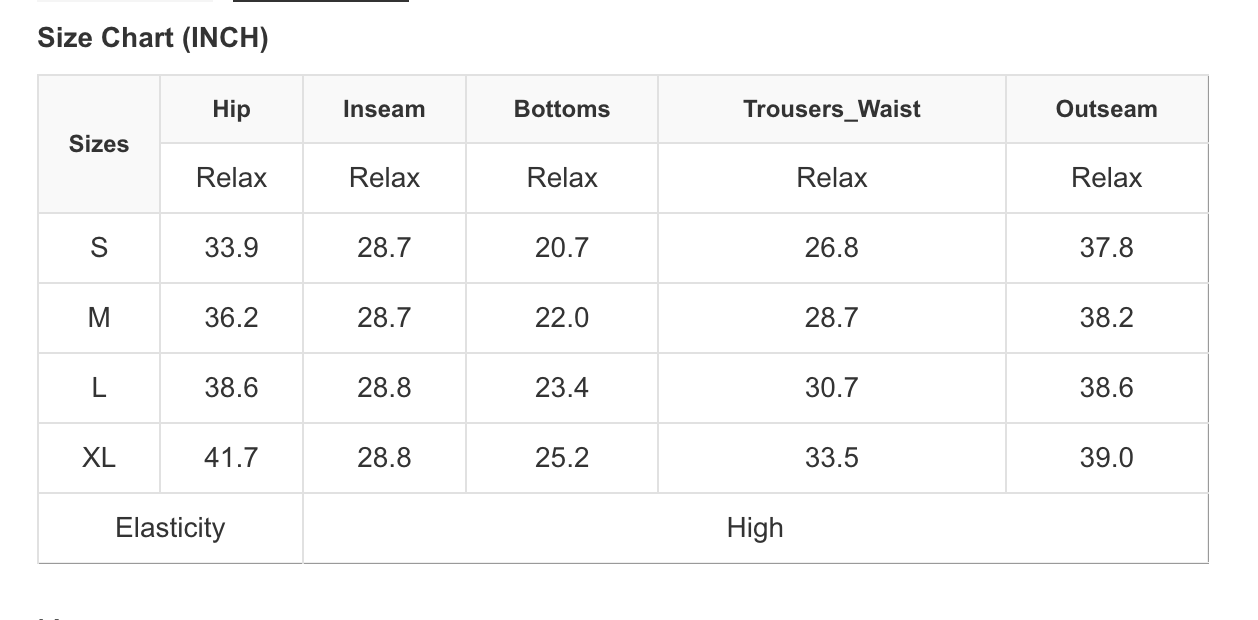
Task: Click the Hip column header
Action: coord(231,109)
